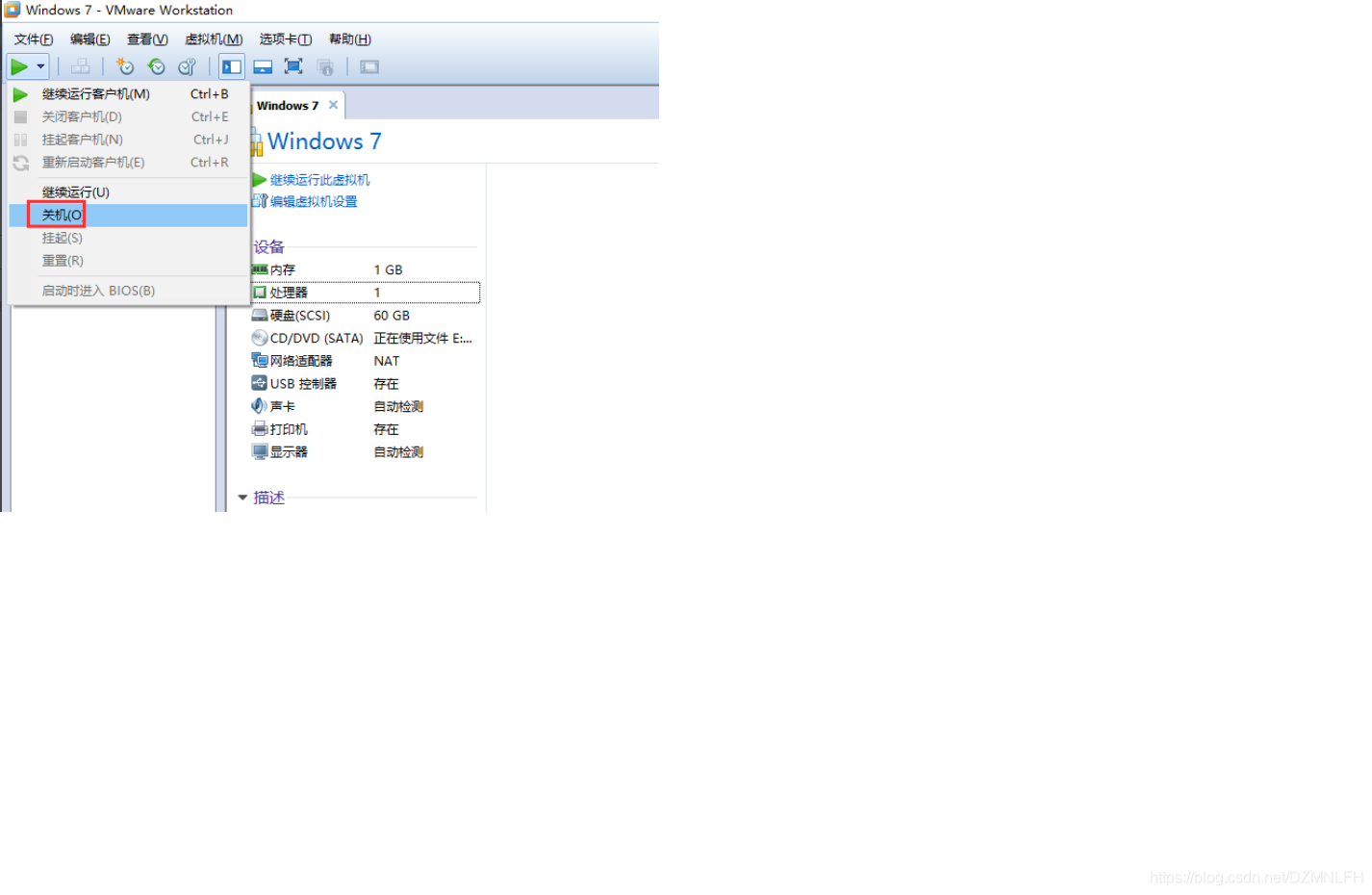The height and width of the screenshot is (895, 1372).
Task: Choose 挂起(S) from the power menu
Action: [x=128, y=238]
